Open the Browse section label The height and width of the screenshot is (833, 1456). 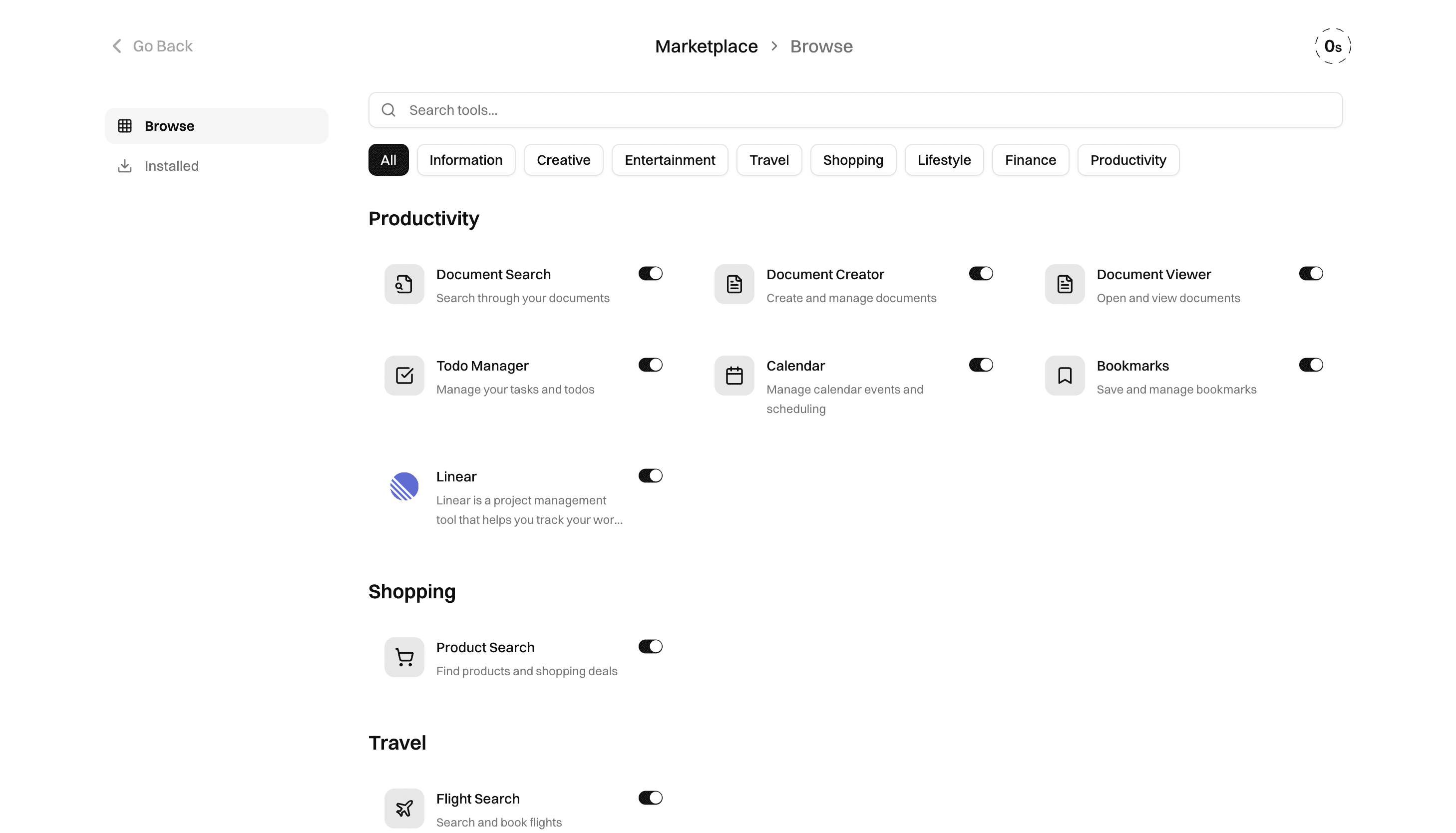coord(169,126)
